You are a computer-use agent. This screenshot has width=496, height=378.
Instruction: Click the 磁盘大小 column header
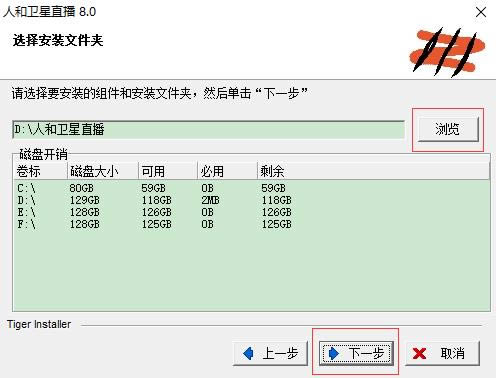point(103,171)
